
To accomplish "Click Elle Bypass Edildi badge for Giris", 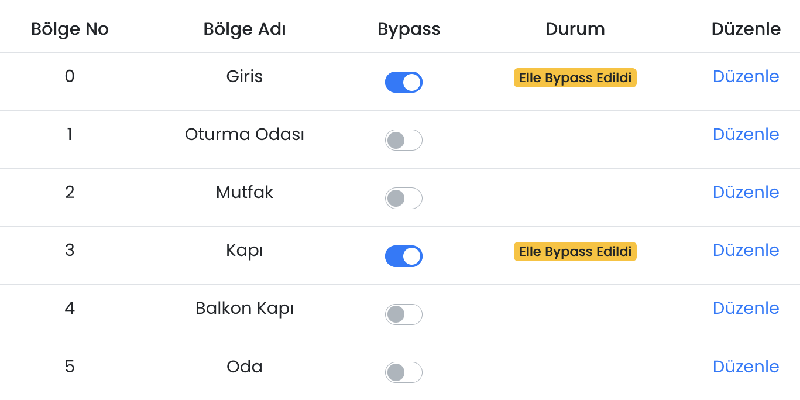I will click(x=575, y=77).
